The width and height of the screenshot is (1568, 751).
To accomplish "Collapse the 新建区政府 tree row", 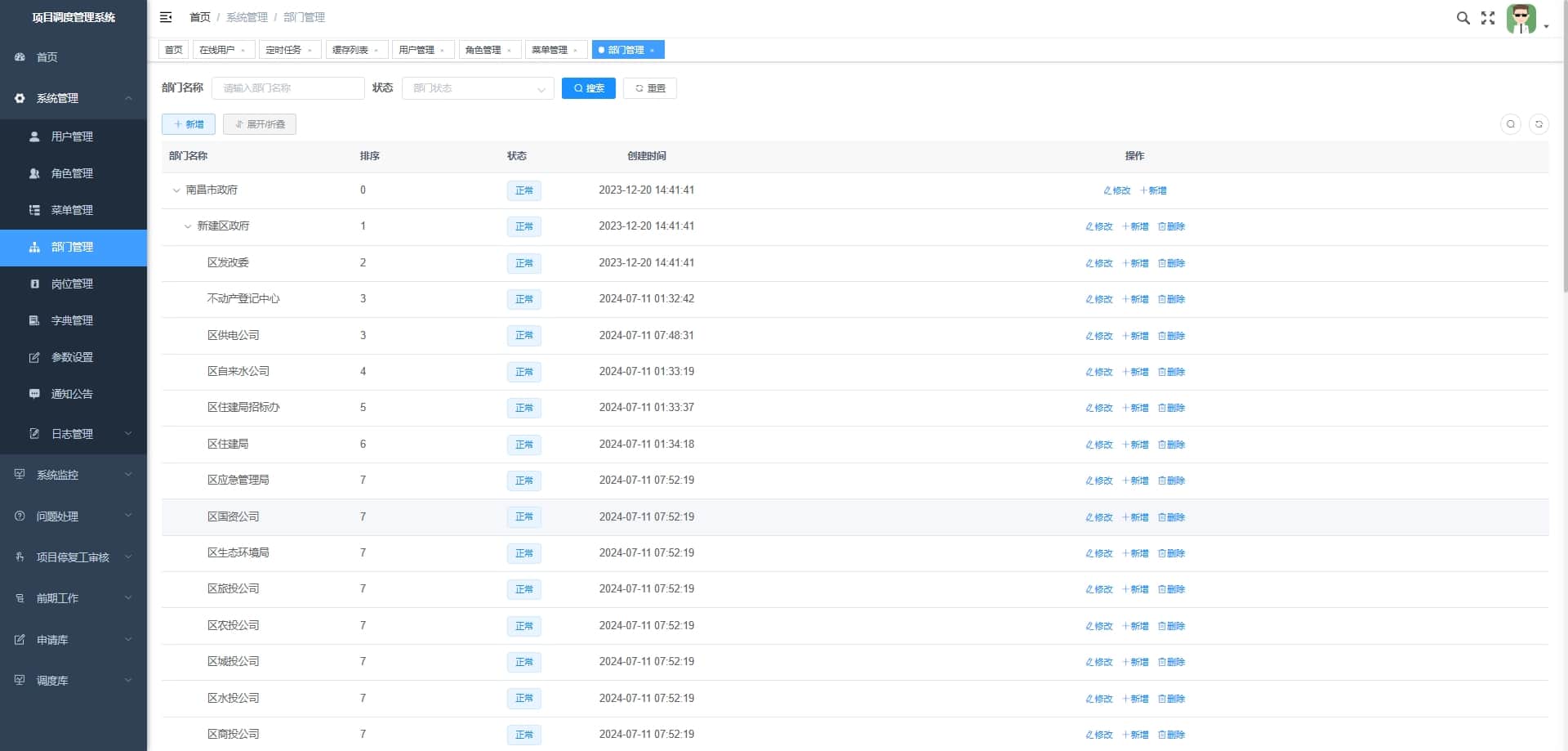I will tap(188, 226).
